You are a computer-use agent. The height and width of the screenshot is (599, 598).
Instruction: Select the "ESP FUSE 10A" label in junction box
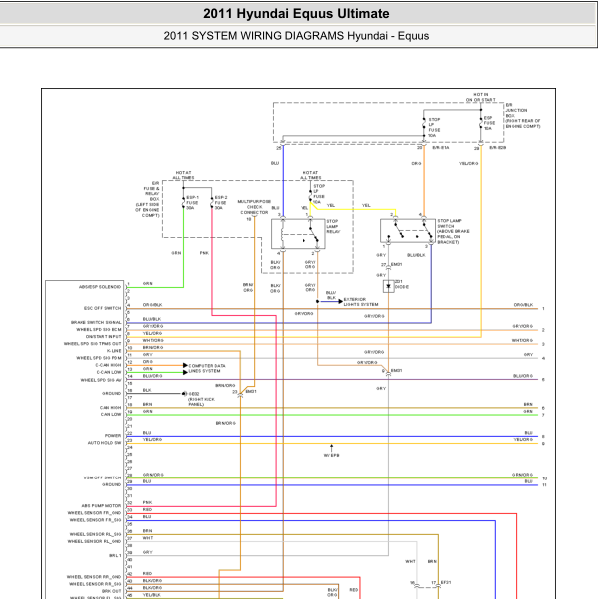pos(489,123)
